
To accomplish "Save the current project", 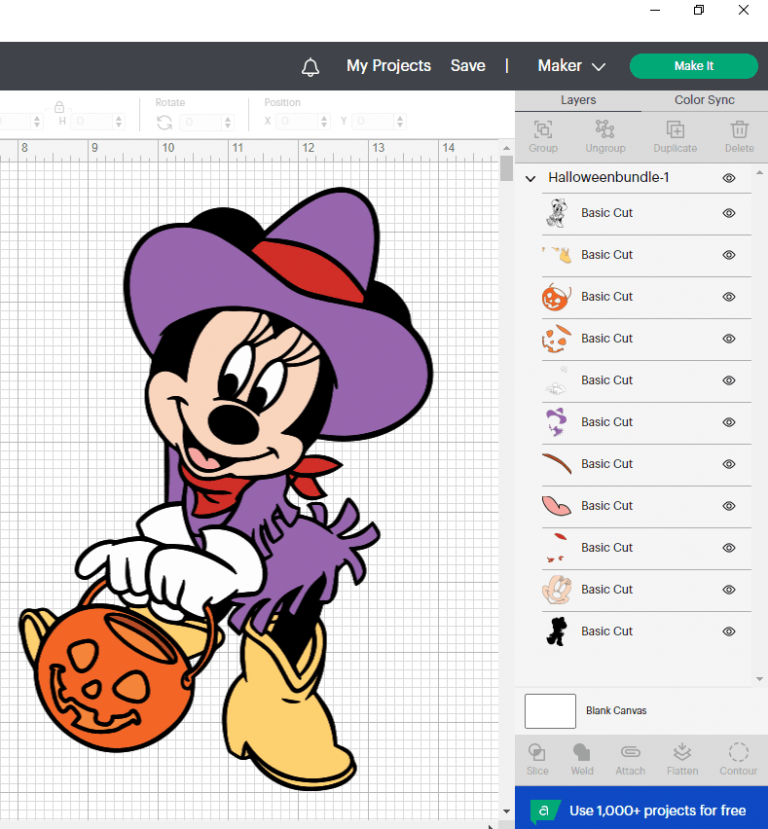I will [x=468, y=66].
